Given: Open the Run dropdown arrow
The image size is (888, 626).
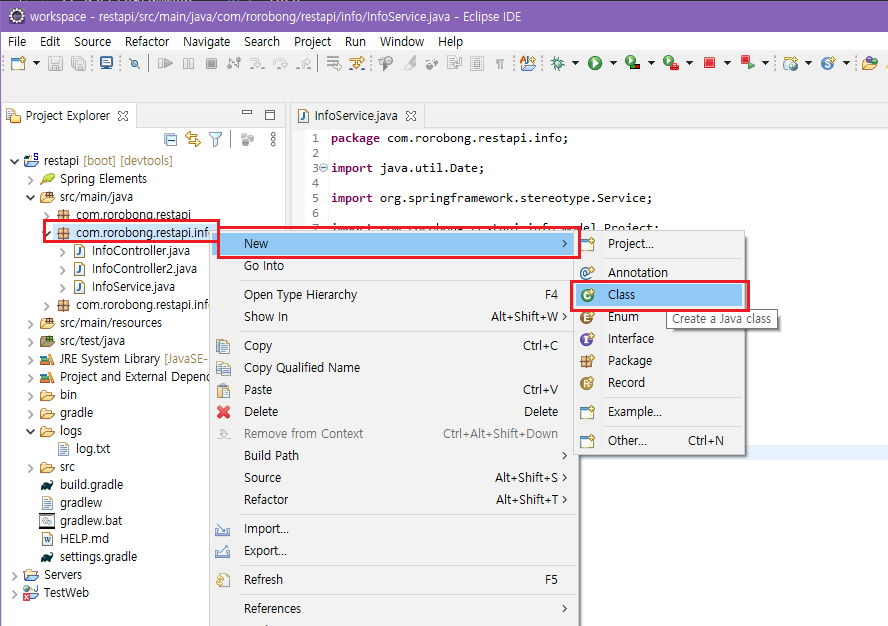Looking at the screenshot, I should (613, 63).
